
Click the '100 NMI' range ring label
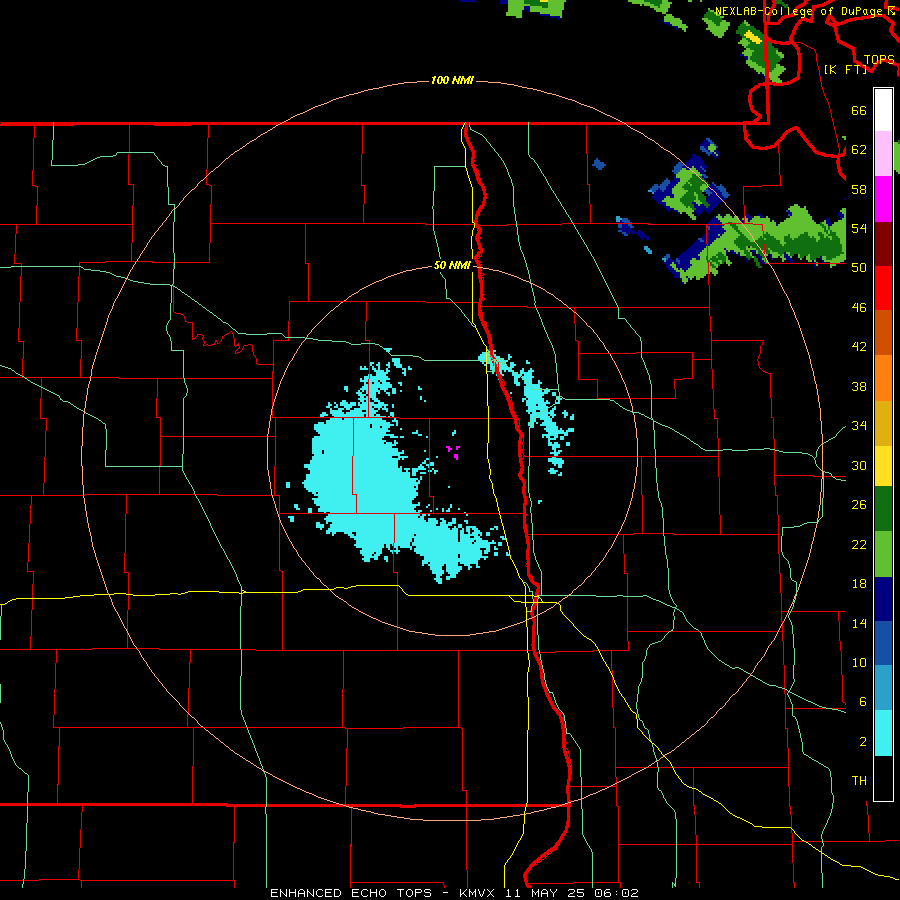[452, 80]
